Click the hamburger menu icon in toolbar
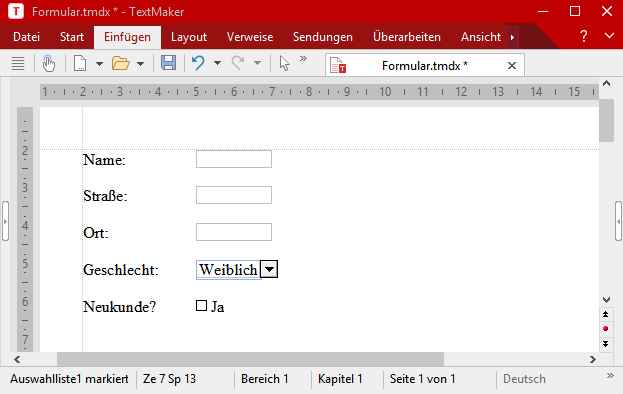The height and width of the screenshot is (394, 623). 18,64
